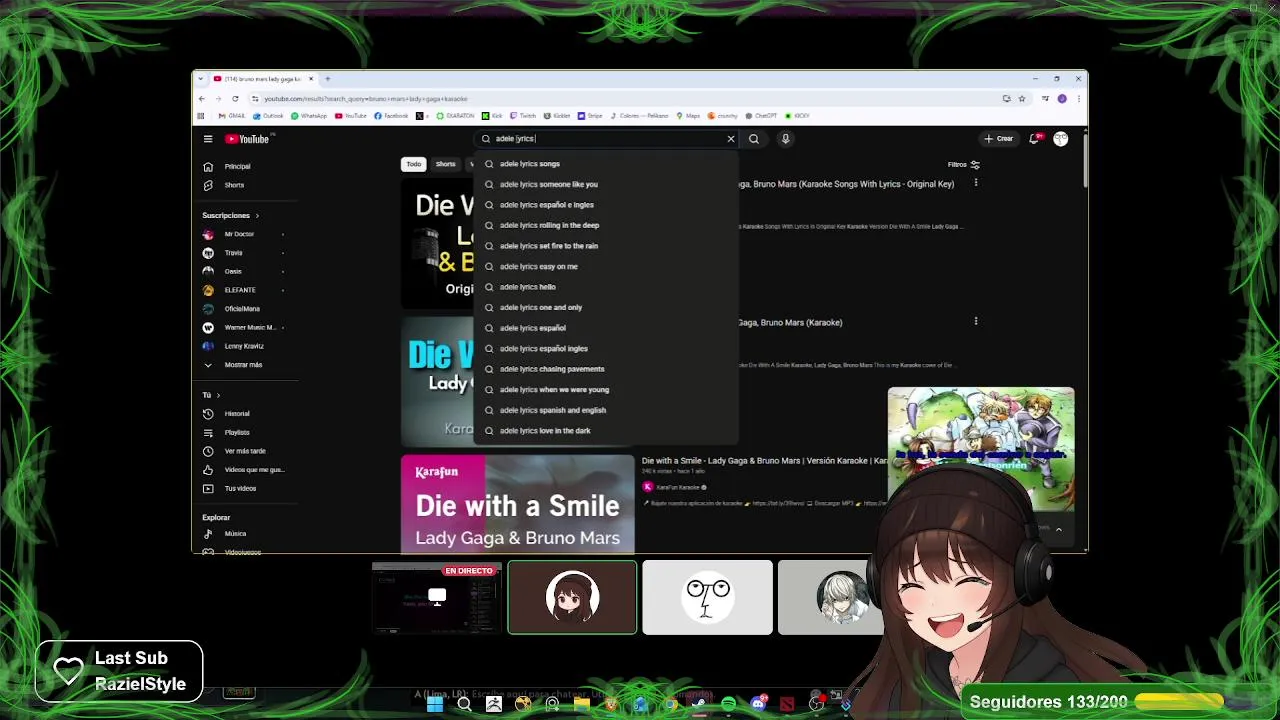This screenshot has height=720, width=1280.
Task: Open File Explorer folder on taskbar
Action: [582, 704]
